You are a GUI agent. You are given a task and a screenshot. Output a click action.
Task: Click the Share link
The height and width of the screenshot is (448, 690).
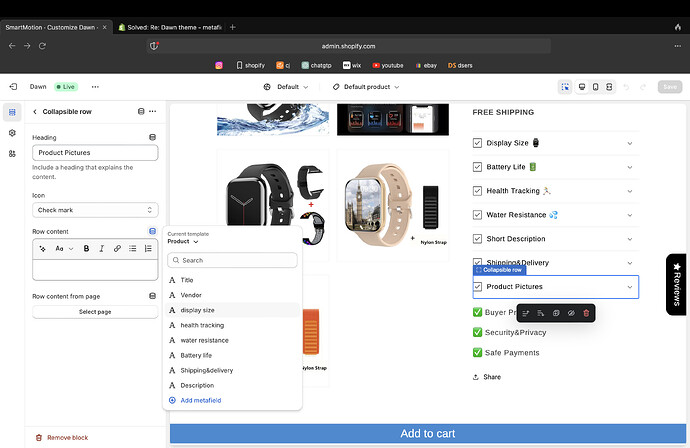pyautogui.click(x=487, y=377)
